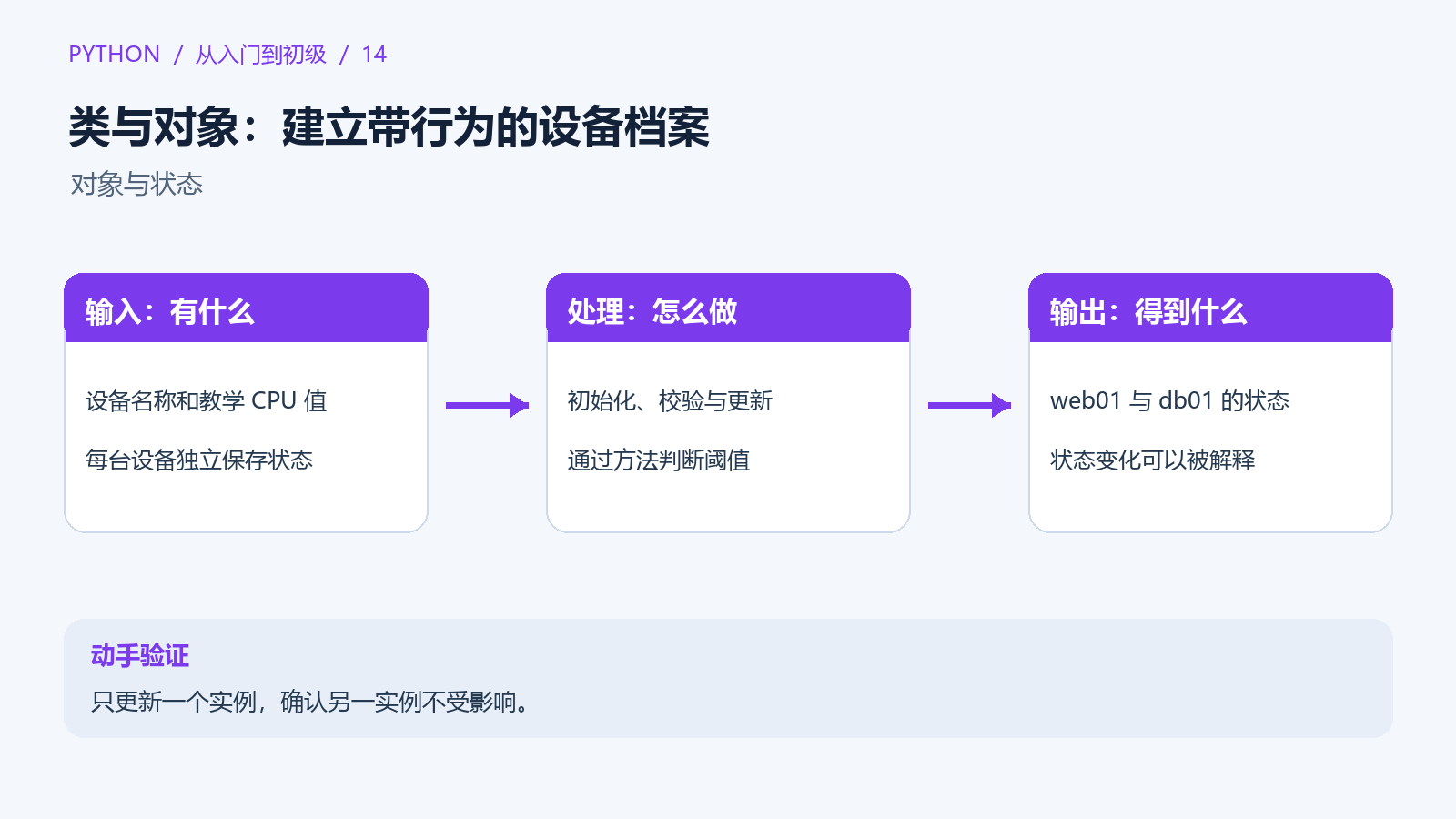Select the sentence 只更新一个实例,确认另一实例不受影响

[310, 702]
